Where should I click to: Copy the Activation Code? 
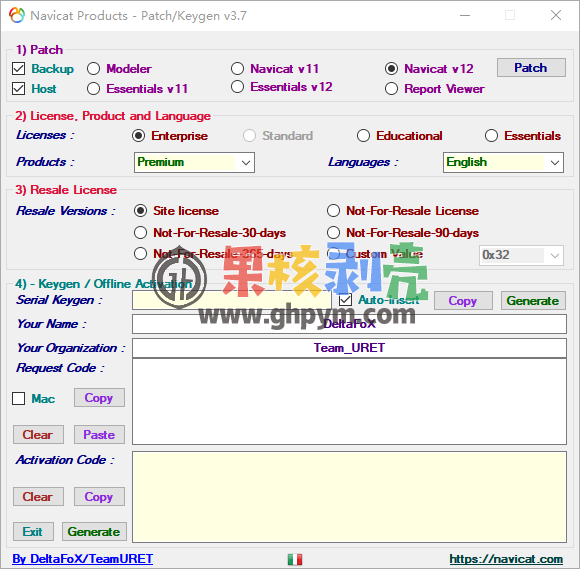click(x=99, y=496)
